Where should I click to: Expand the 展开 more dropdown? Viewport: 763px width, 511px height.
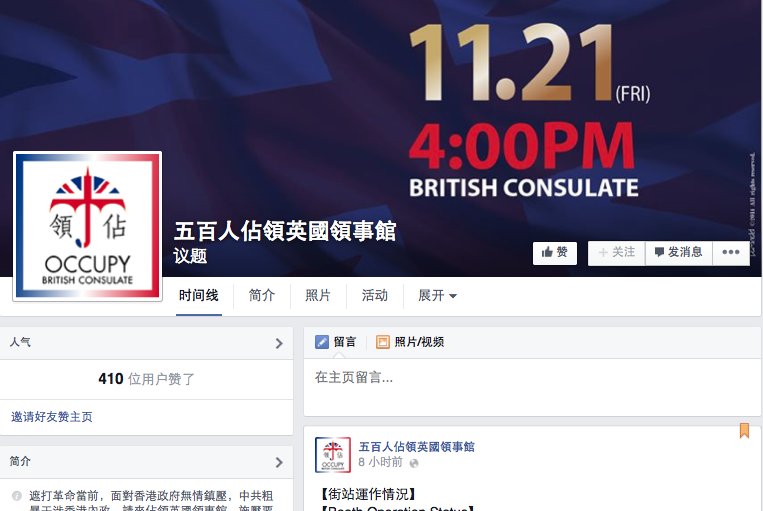tap(437, 295)
